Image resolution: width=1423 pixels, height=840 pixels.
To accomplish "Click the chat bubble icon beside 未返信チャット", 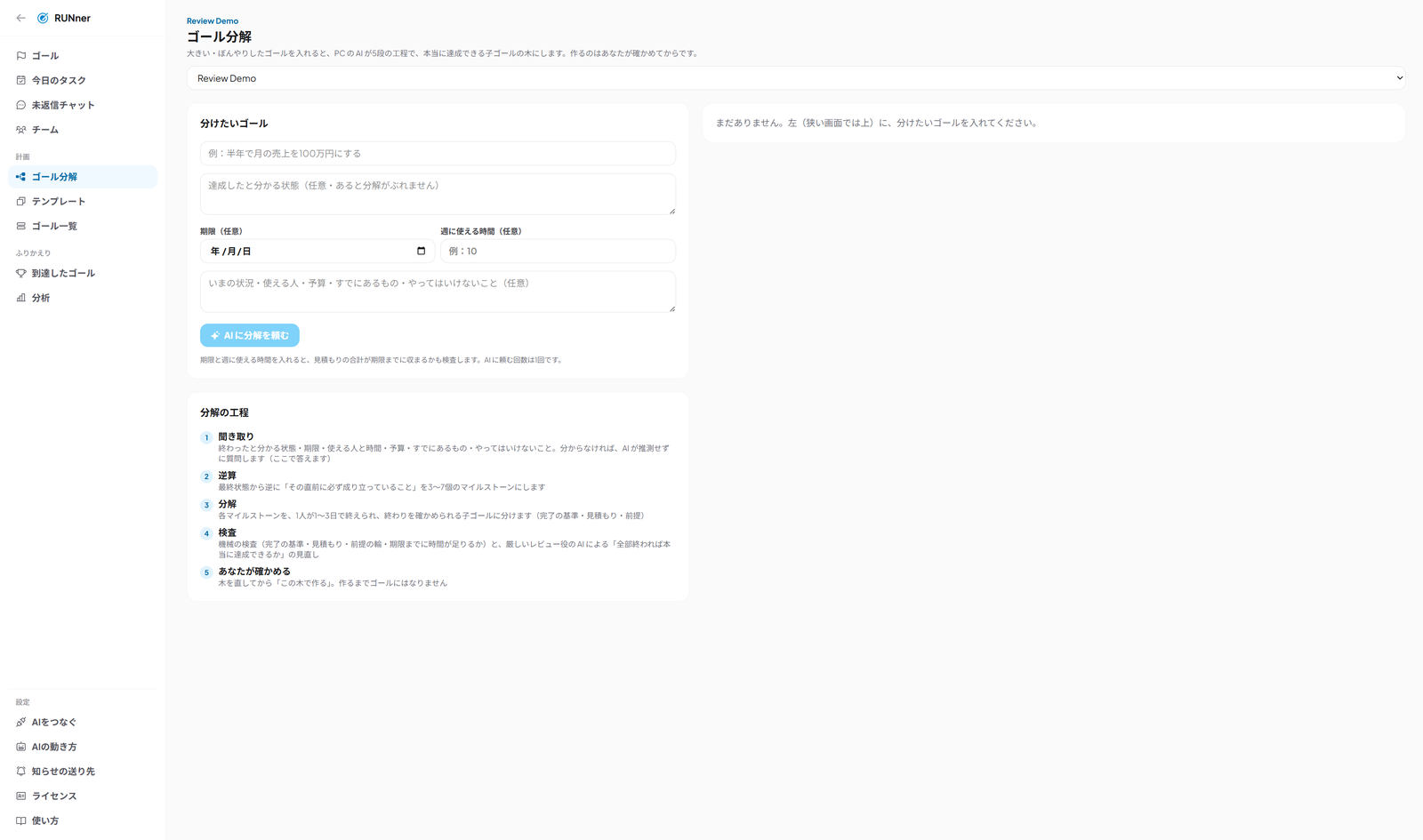I will [21, 105].
